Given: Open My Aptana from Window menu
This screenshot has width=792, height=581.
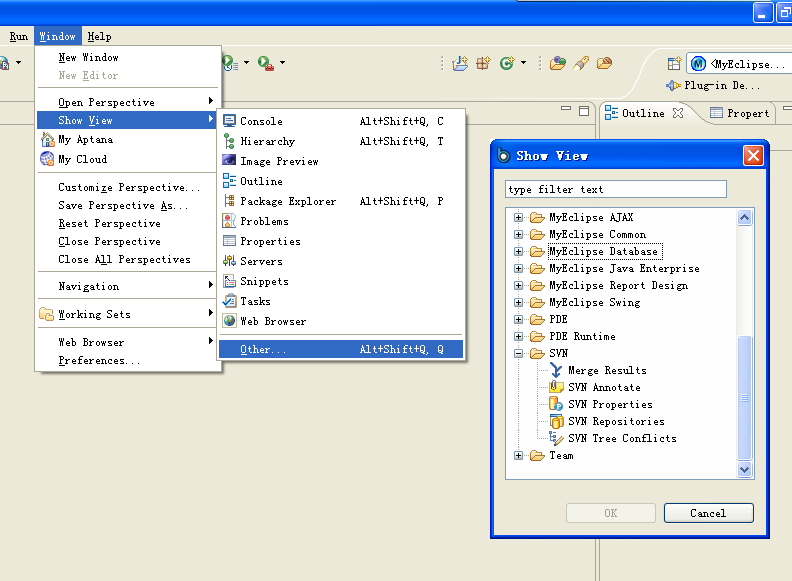Looking at the screenshot, I should click(128, 139).
